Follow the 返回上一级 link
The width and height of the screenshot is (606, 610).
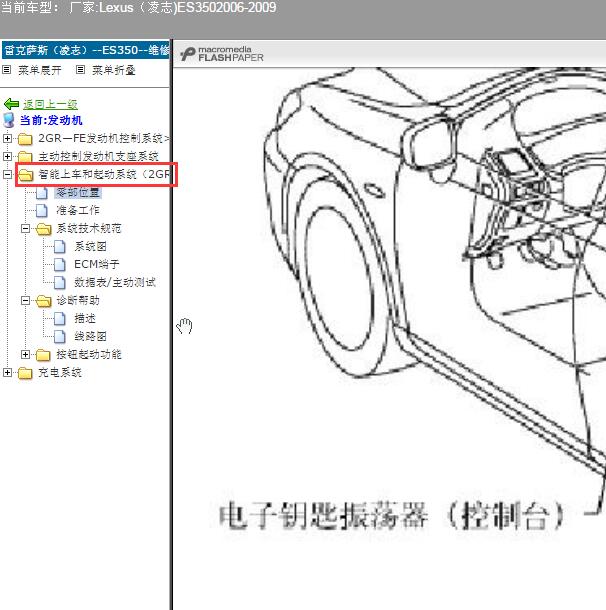(x=50, y=104)
